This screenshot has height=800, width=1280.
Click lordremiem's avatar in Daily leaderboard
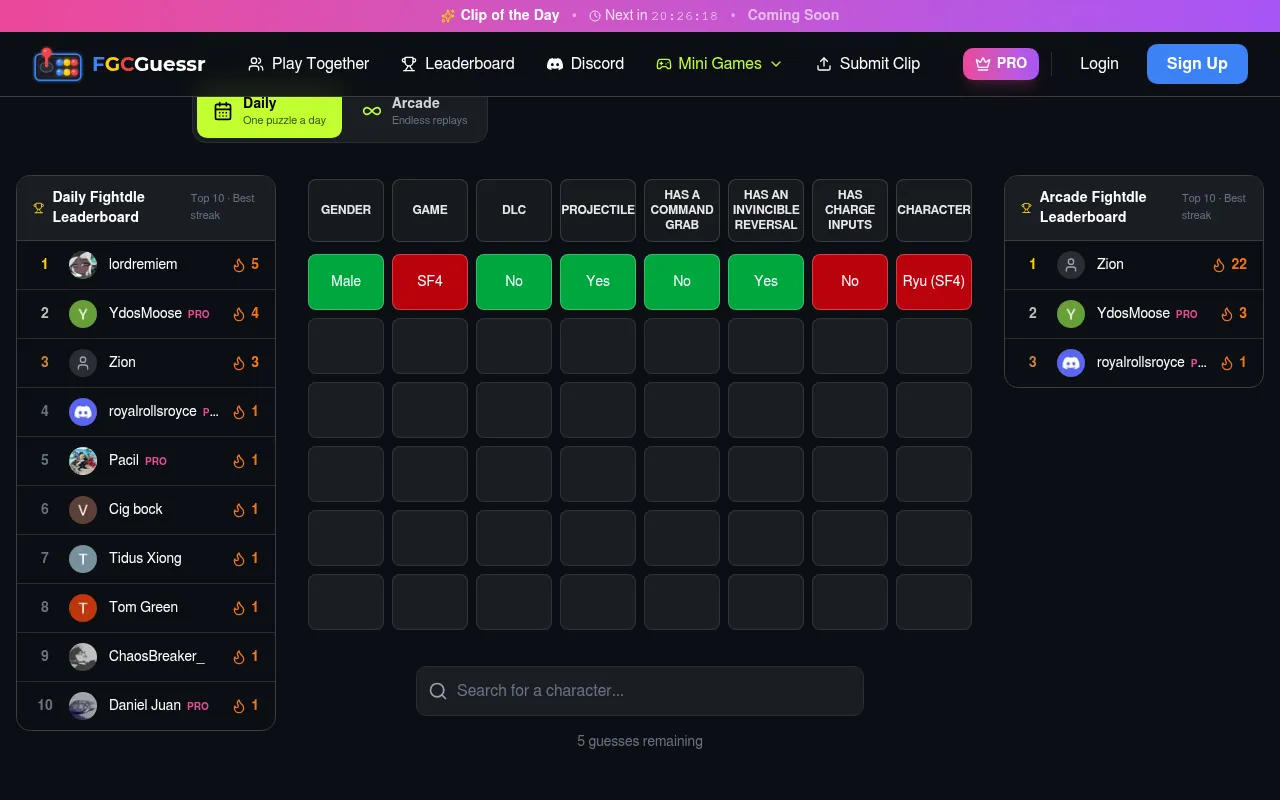(x=83, y=265)
